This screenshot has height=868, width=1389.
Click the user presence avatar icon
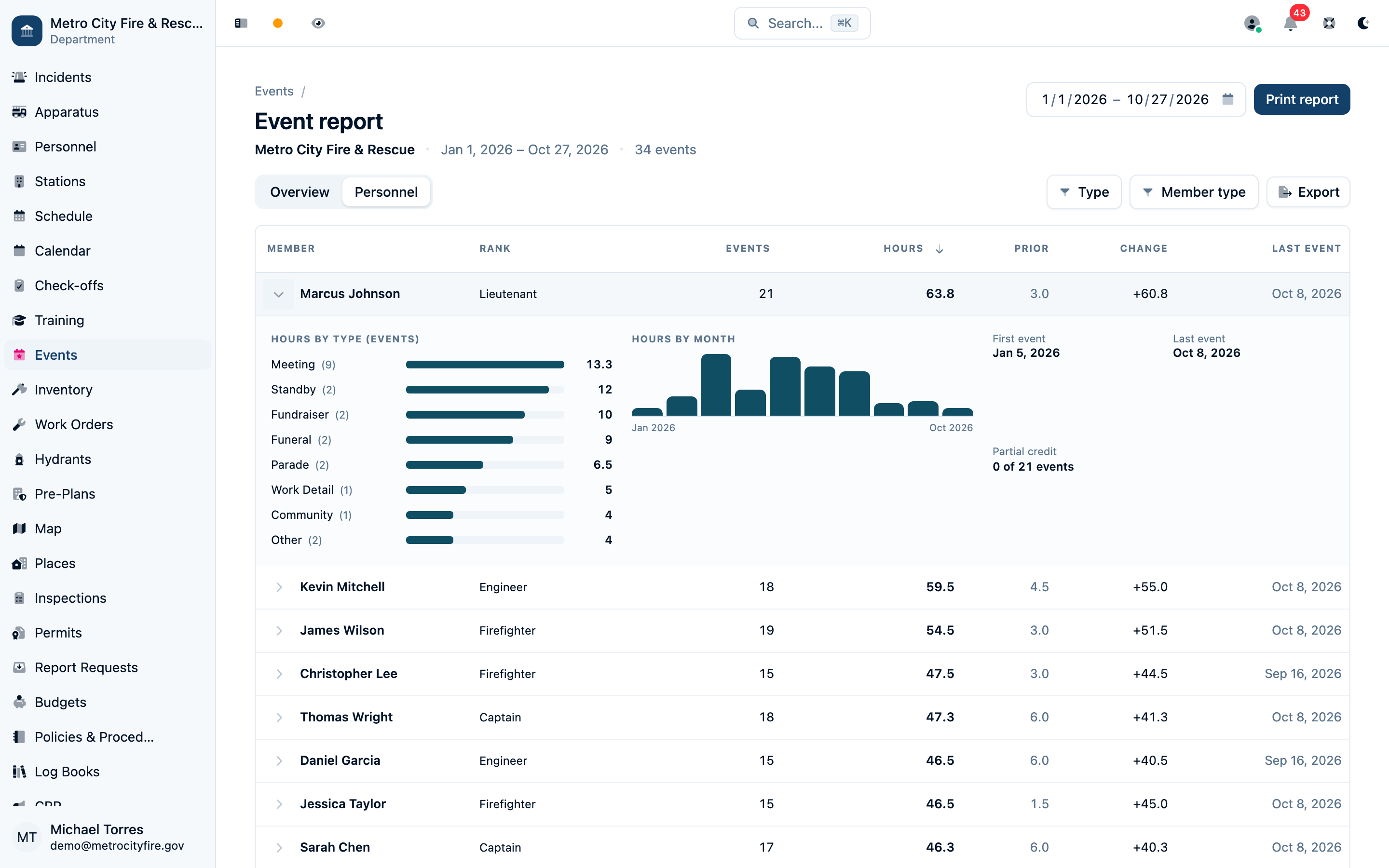click(x=1252, y=23)
